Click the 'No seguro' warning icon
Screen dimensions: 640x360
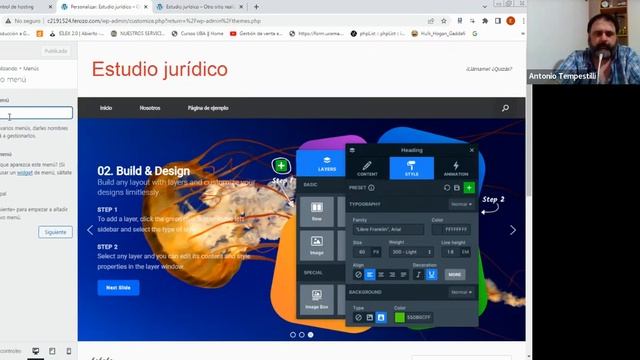[x=8, y=21]
